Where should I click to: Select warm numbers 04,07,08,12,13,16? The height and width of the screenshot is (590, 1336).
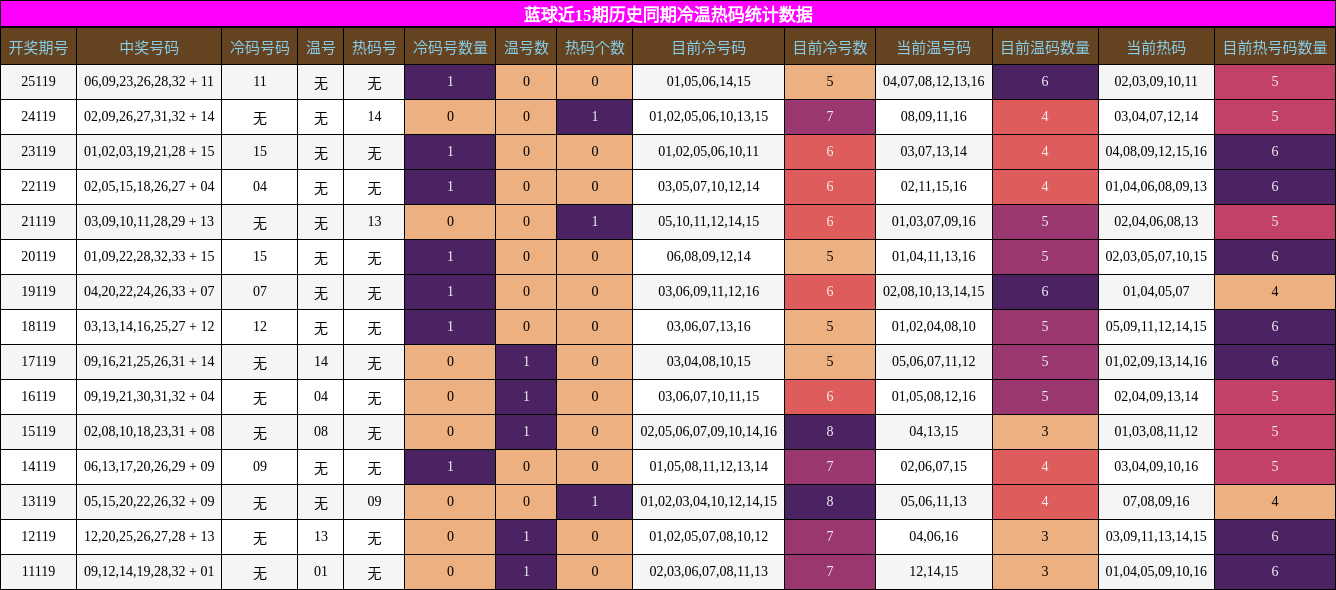[x=934, y=82]
